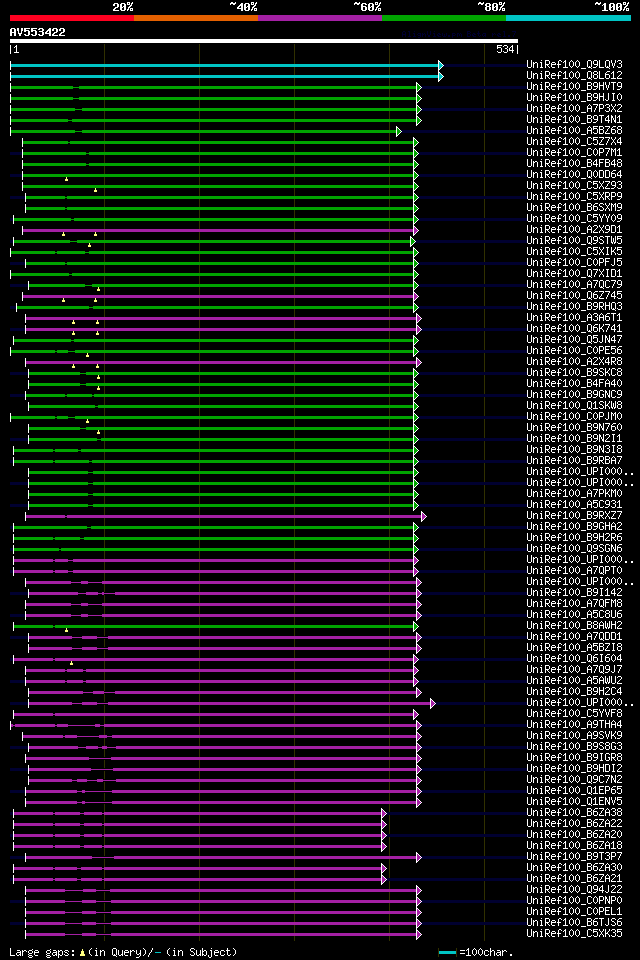The height and width of the screenshot is (960, 640).
Task: Click the UniRef100_A3A6T1 label
Action: tap(574, 318)
